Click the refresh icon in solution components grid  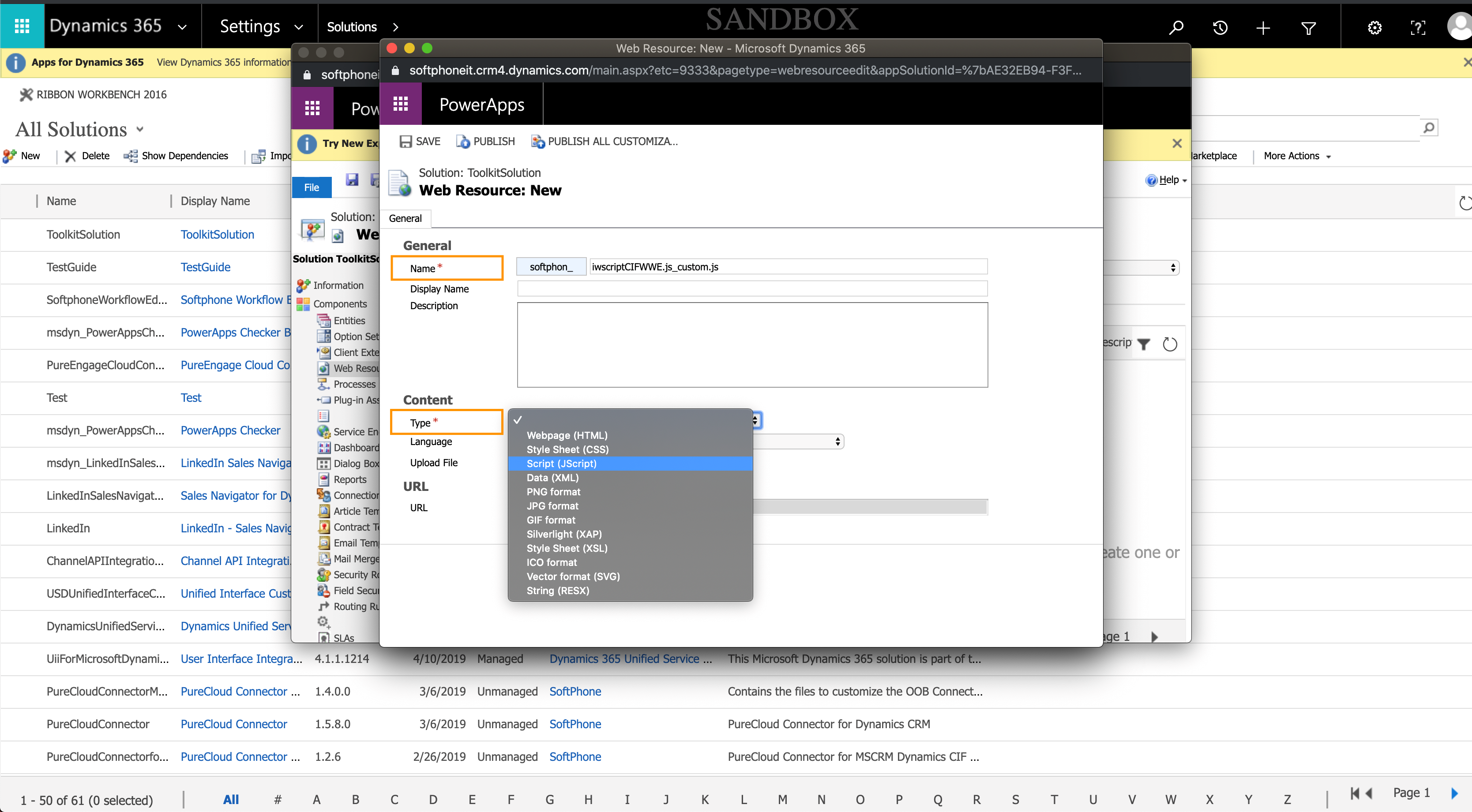click(x=1170, y=344)
